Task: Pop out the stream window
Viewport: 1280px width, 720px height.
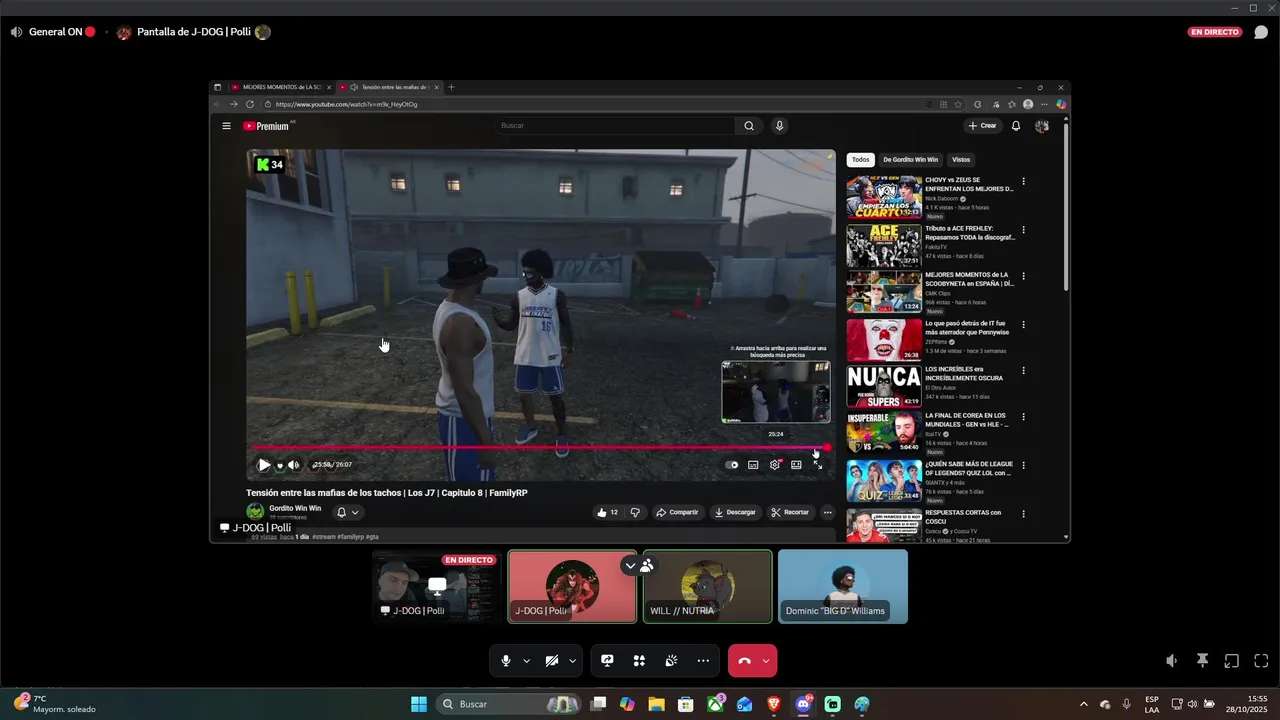Action: pyautogui.click(x=1232, y=661)
